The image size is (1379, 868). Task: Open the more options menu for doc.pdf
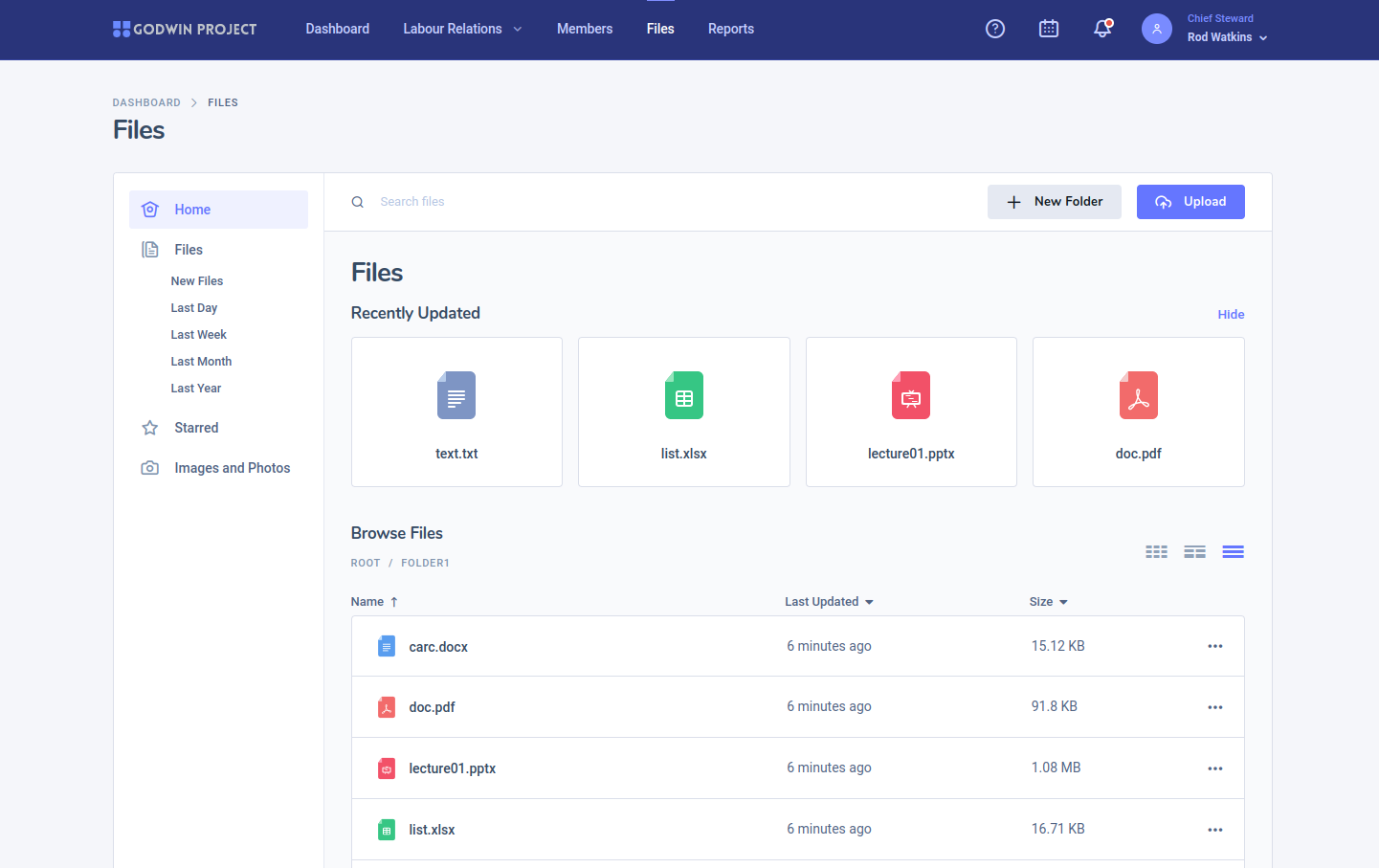pos(1214,707)
